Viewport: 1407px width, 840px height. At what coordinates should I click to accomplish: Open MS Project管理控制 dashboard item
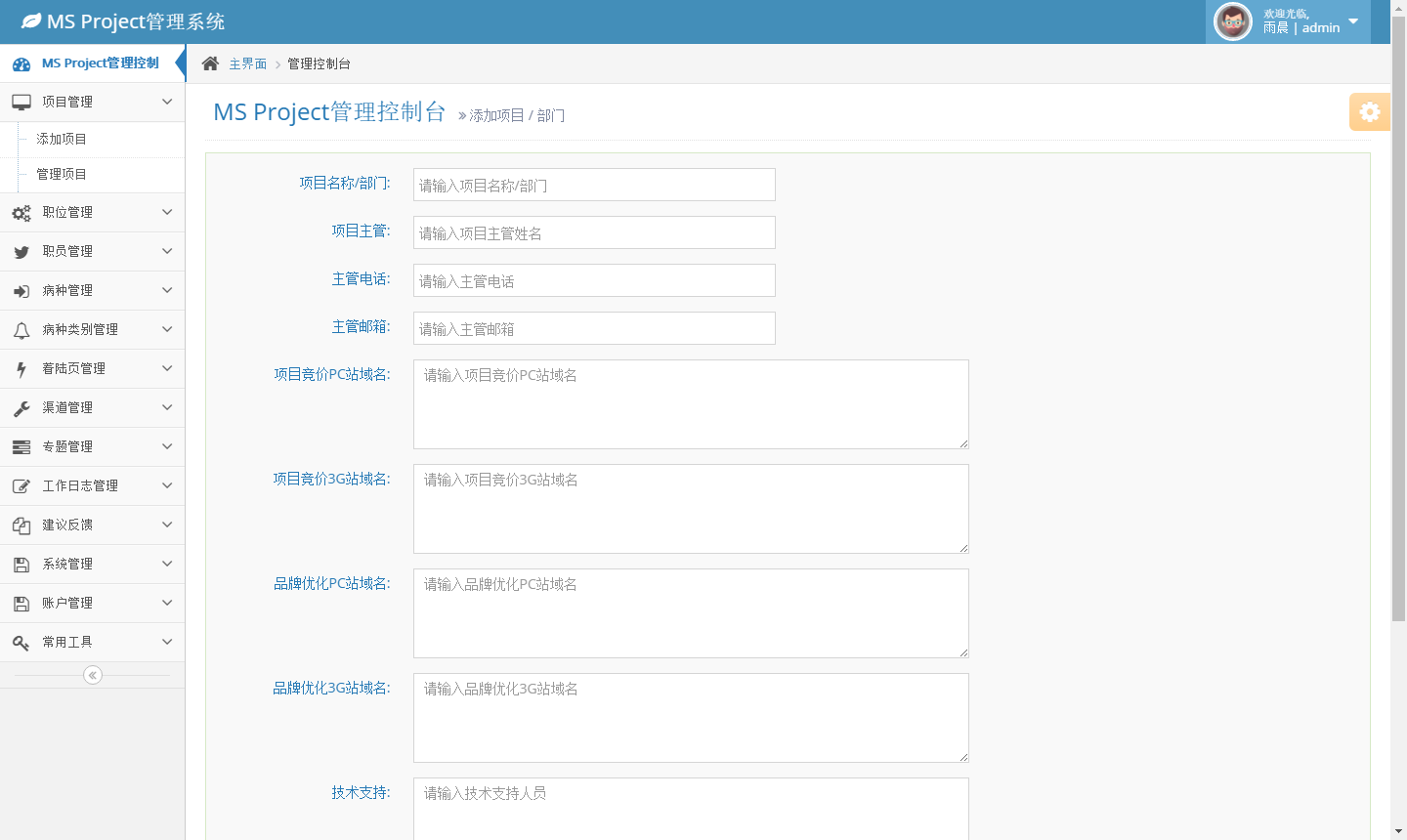(x=100, y=63)
